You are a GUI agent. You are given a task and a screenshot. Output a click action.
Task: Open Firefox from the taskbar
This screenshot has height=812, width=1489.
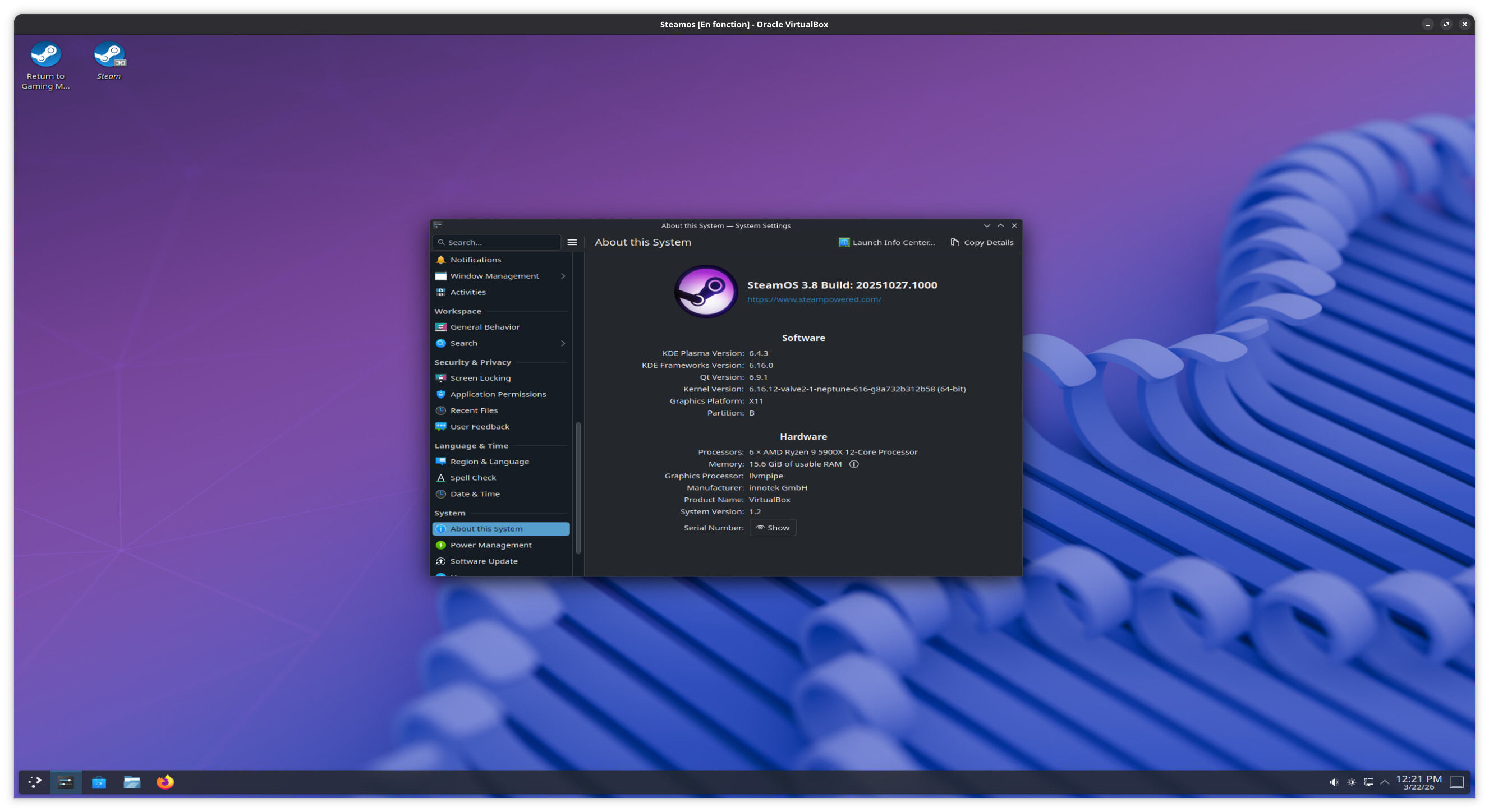165,782
